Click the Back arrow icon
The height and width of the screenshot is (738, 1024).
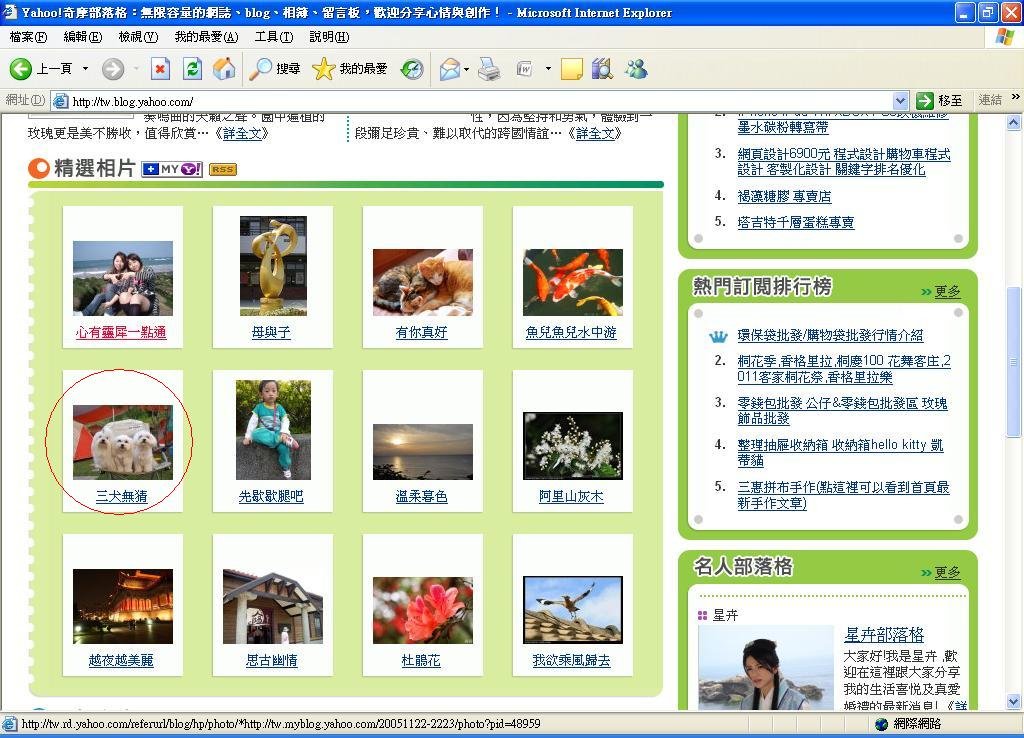click(20, 69)
